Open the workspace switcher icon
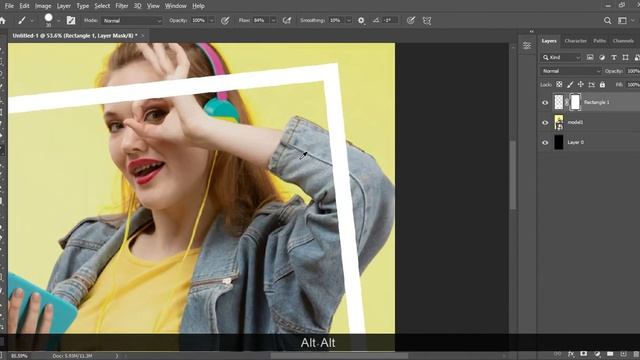The height and width of the screenshot is (360, 640). pos(622,20)
